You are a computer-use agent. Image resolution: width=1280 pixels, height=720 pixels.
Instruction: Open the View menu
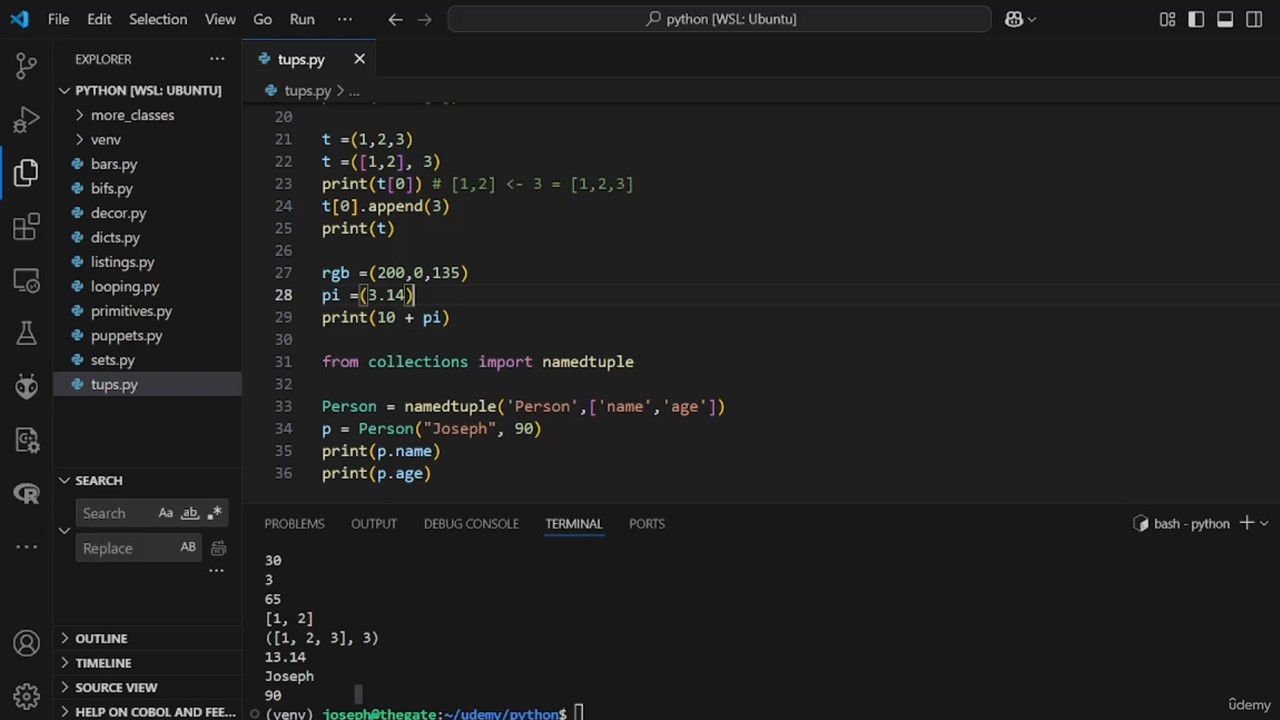[220, 19]
